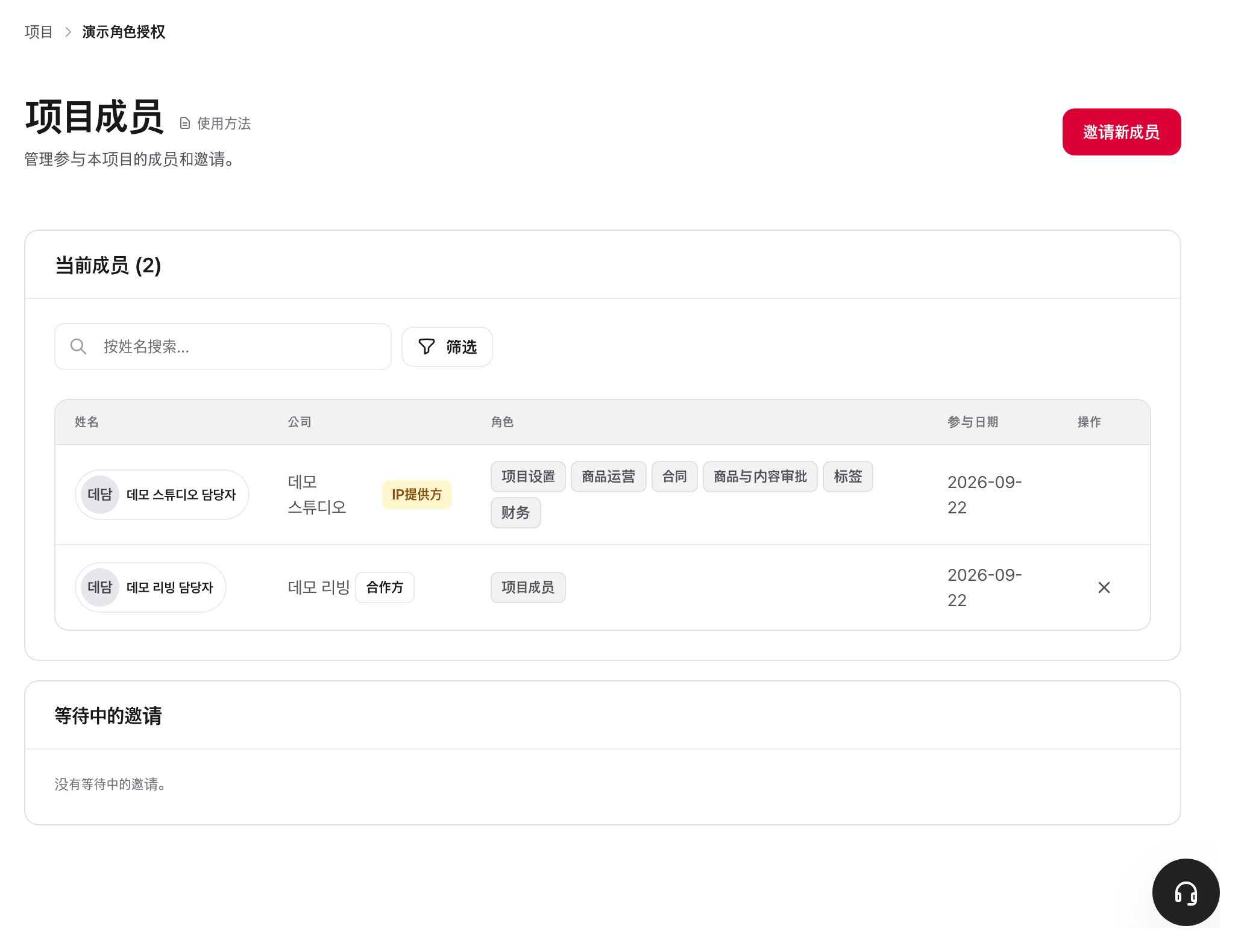The height and width of the screenshot is (952, 1244).
Task: Click the date in 데모 스튜디오 row
Action: (x=985, y=495)
